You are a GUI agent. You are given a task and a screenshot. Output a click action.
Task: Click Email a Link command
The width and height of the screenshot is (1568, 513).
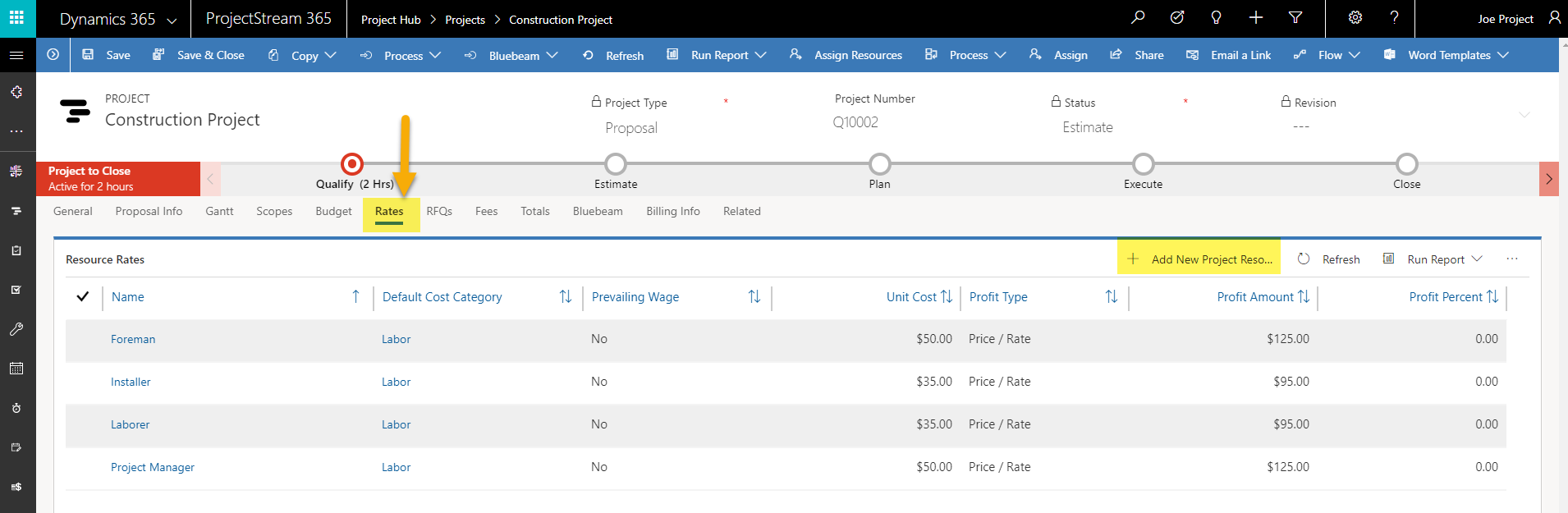(x=1229, y=55)
